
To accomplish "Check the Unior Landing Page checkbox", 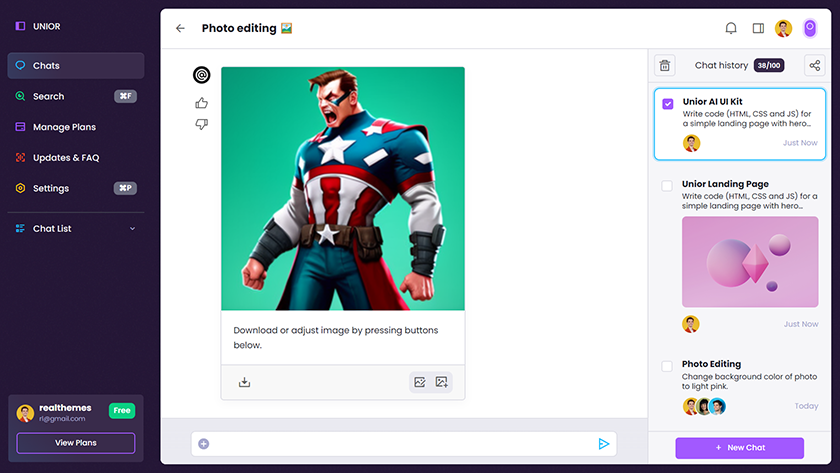I will tap(667, 186).
